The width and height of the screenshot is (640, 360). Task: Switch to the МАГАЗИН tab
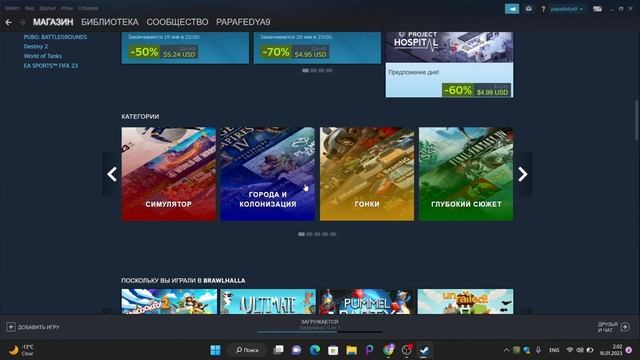pyautogui.click(x=53, y=22)
